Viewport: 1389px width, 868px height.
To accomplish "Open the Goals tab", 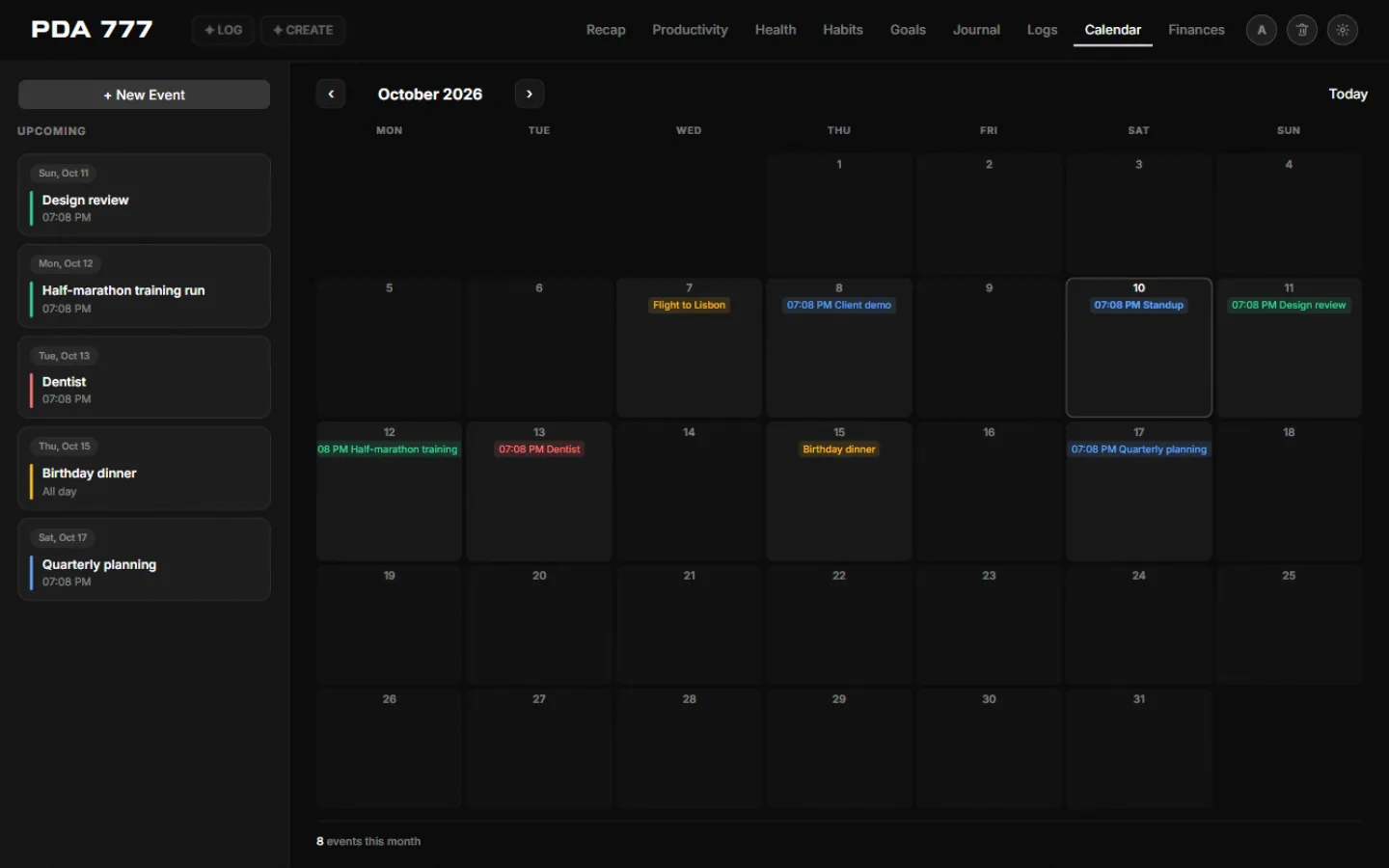I will pyautogui.click(x=908, y=30).
